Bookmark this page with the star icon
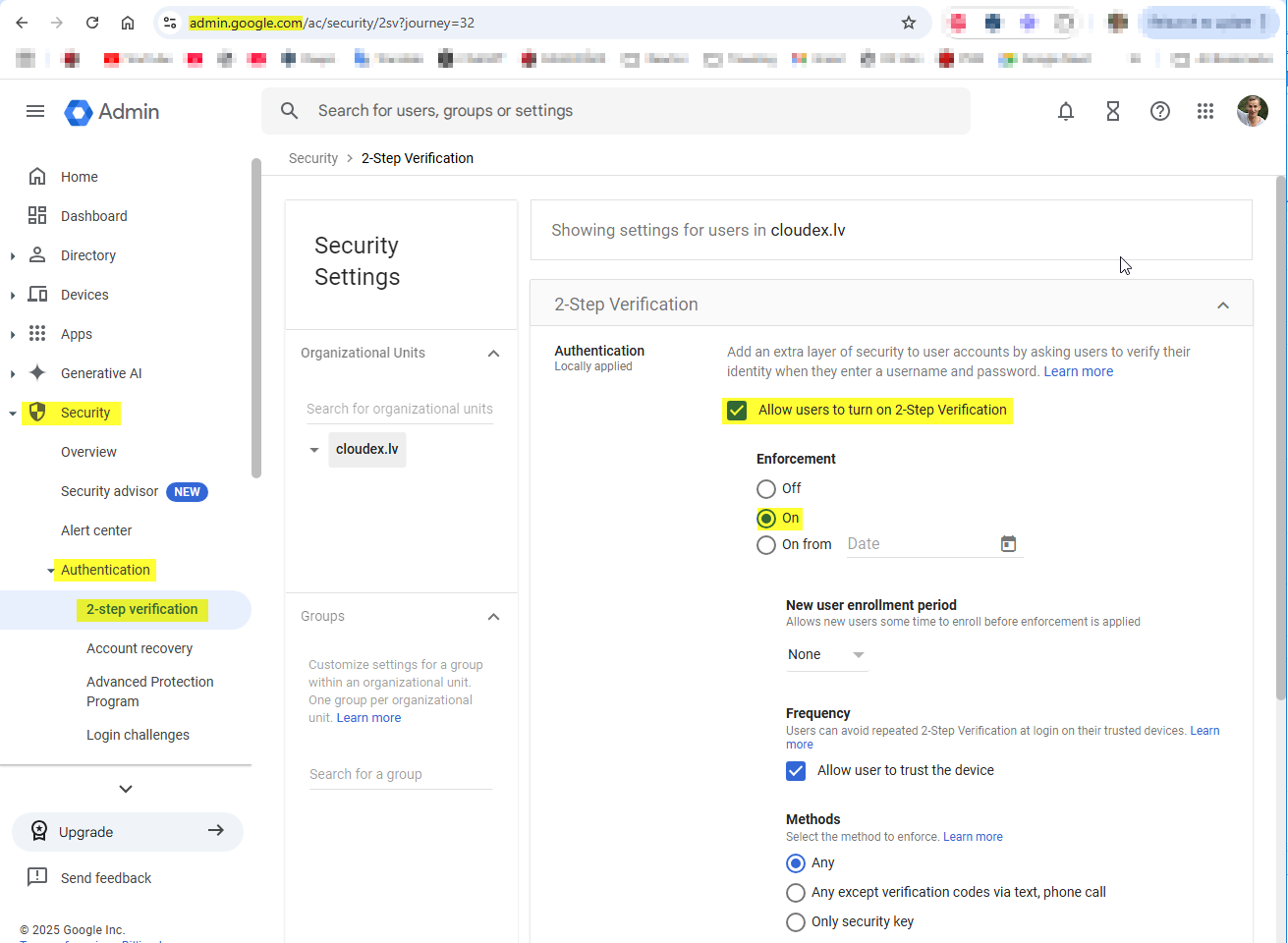Viewport: 1288px width, 943px height. (909, 23)
